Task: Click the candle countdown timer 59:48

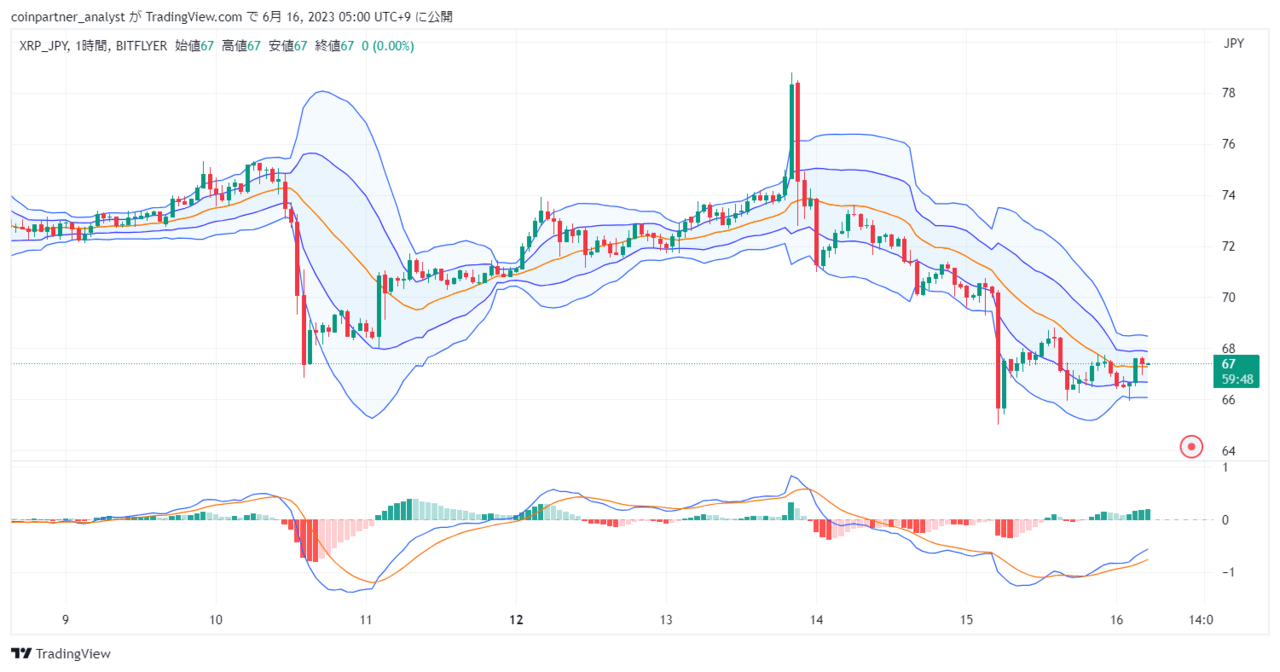Action: pyautogui.click(x=1235, y=379)
